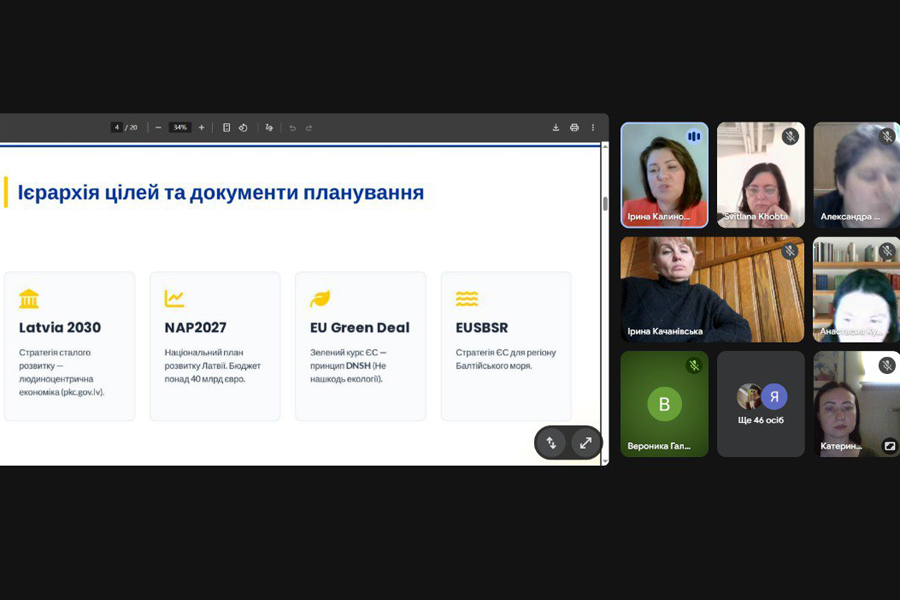The image size is (900, 600).
Task: Select the EU Green Deal card heading
Action: point(360,327)
